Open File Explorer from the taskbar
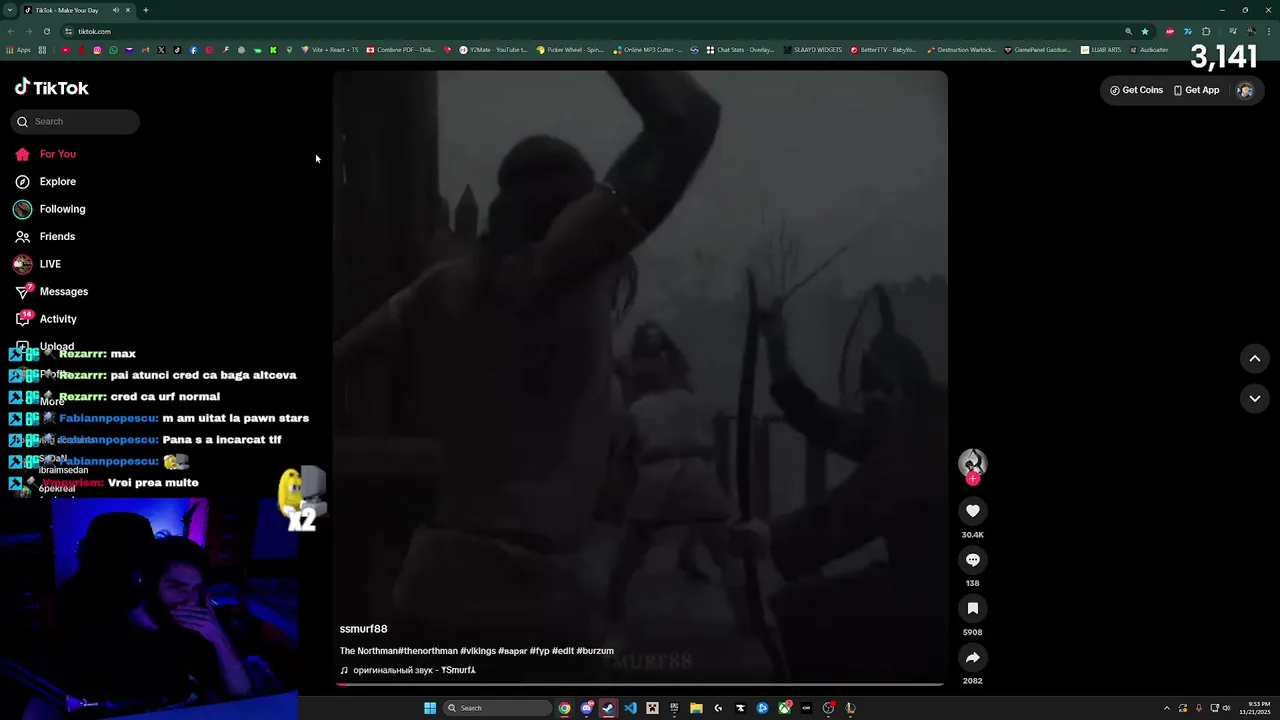This screenshot has width=1280, height=720. [696, 708]
